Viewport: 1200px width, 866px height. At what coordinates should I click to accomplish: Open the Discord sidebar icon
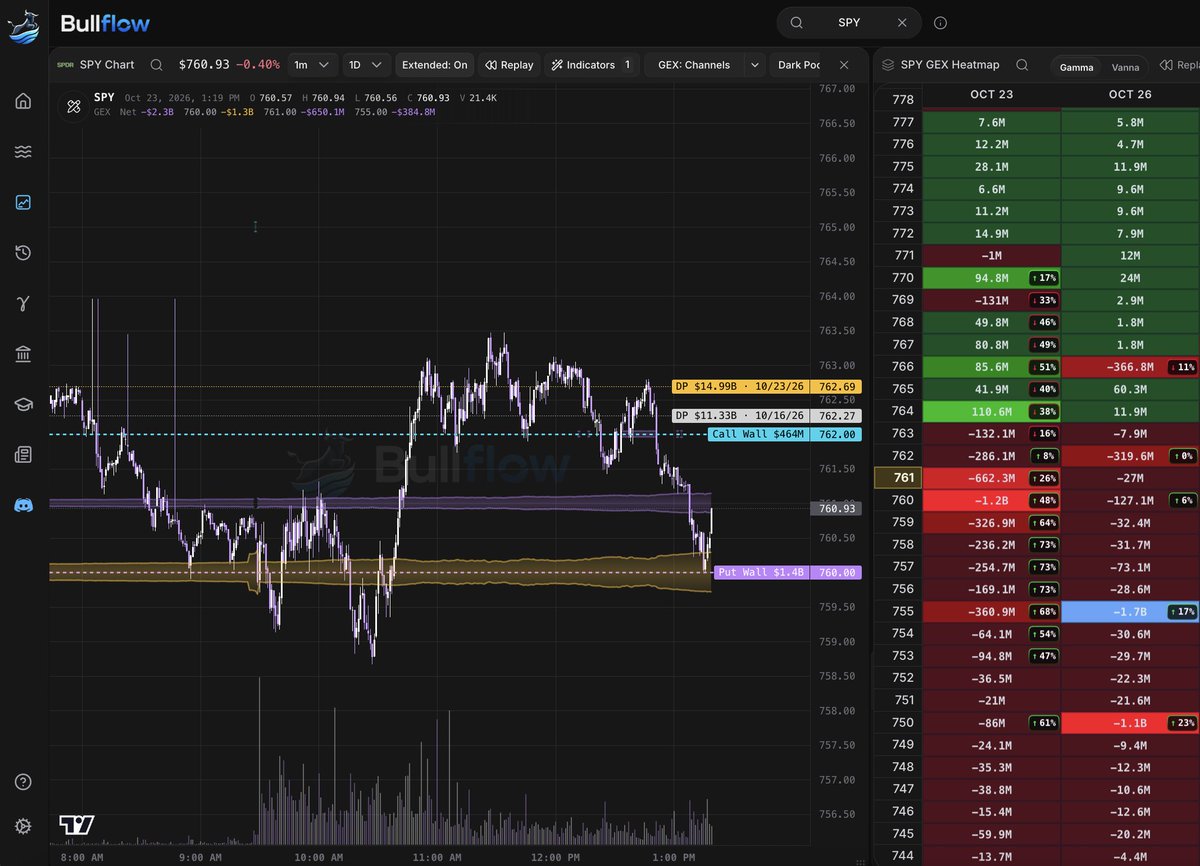pos(23,505)
